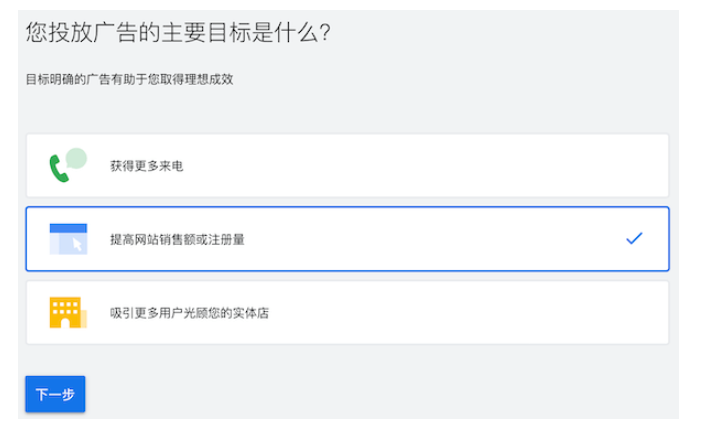Image resolution: width=709 pixels, height=434 pixels.
Task: Click the subtitle 目标明确的广告有助于您取得理想成效
Action: point(129,79)
